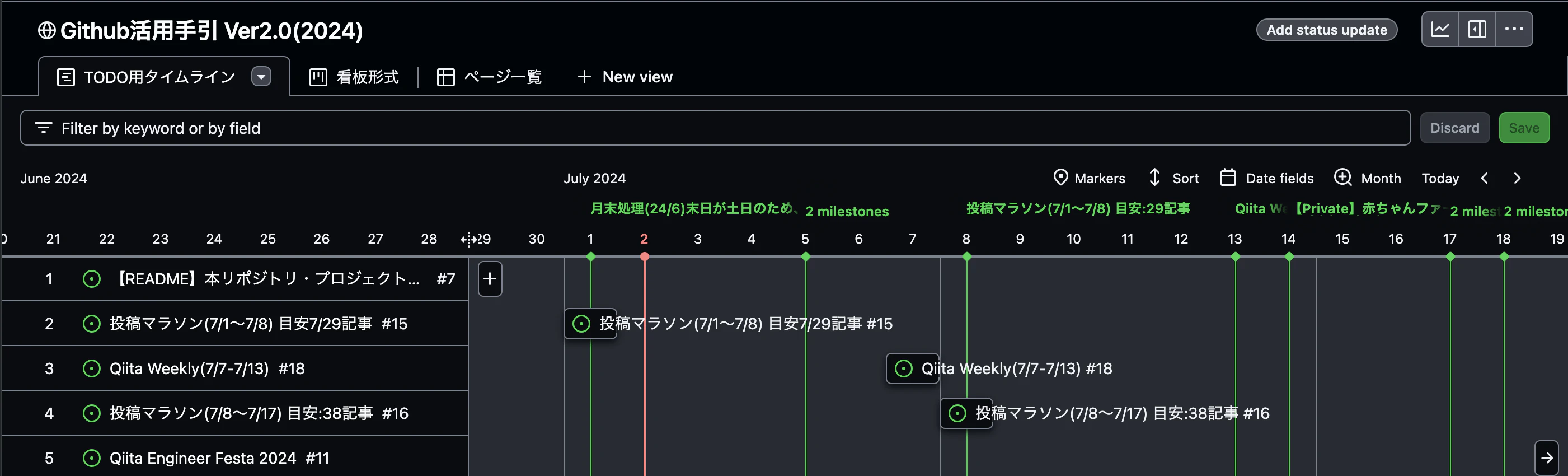Open the Insights chart icon

[1440, 29]
